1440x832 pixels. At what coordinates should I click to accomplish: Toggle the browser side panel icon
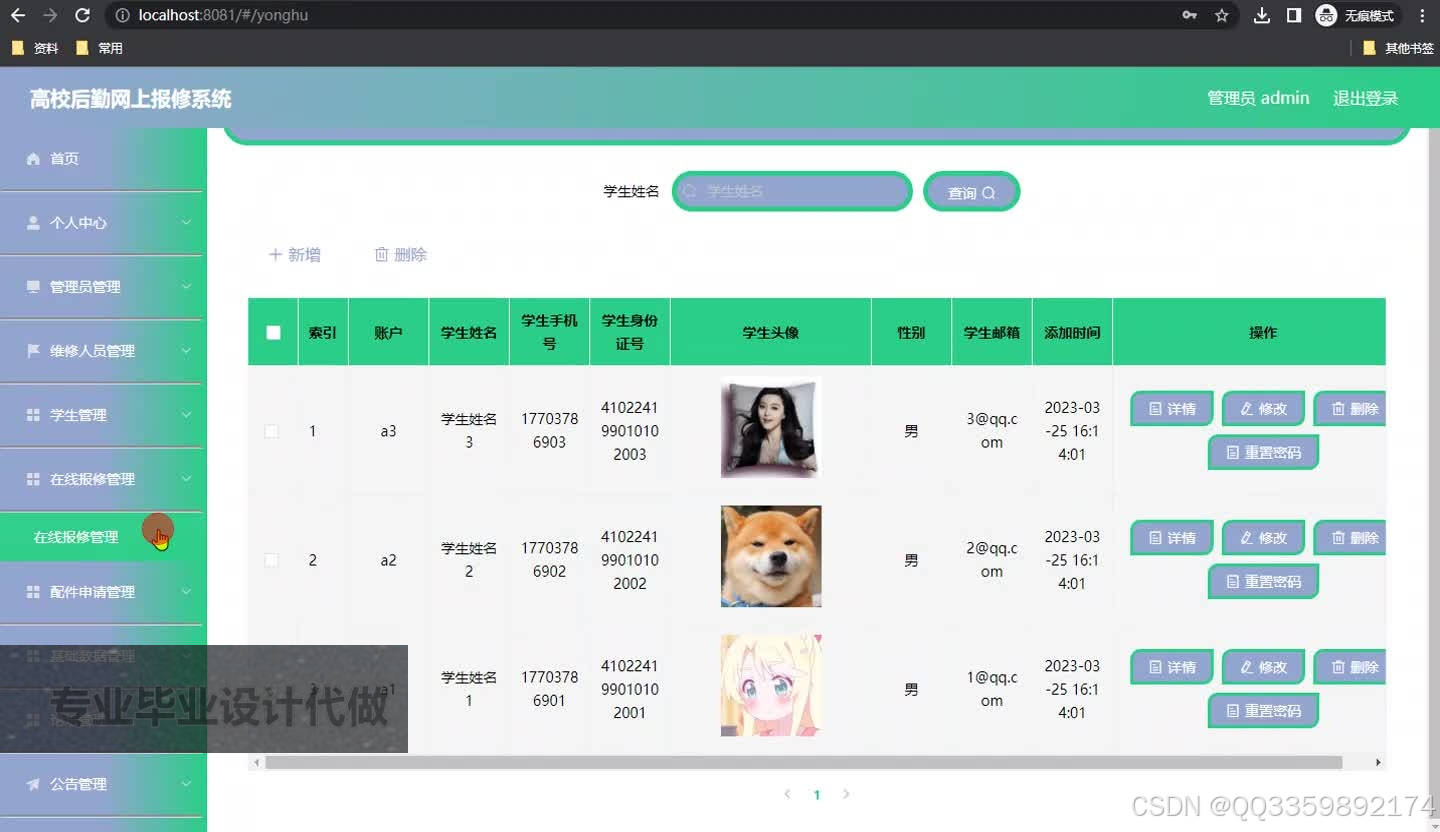[x=1294, y=15]
